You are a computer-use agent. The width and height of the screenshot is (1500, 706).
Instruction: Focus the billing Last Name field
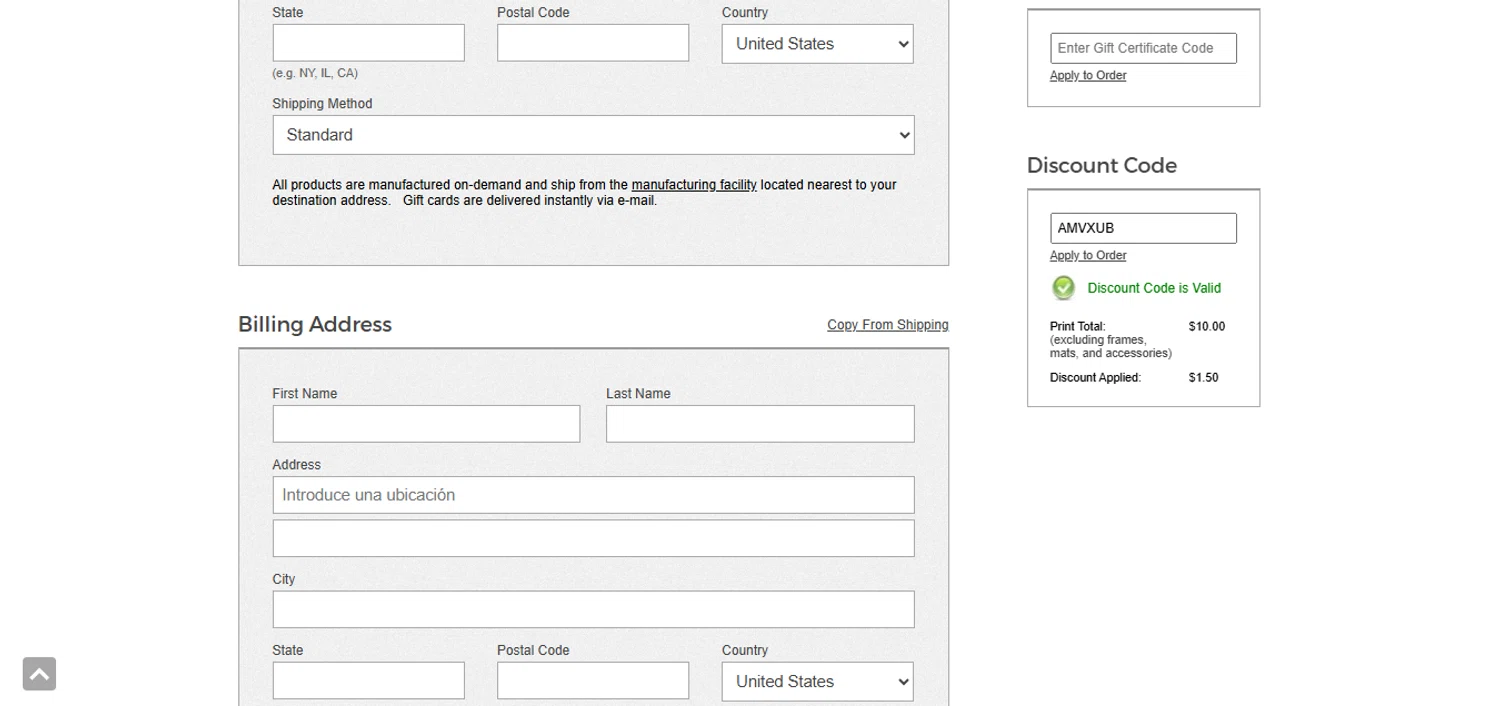coord(760,424)
